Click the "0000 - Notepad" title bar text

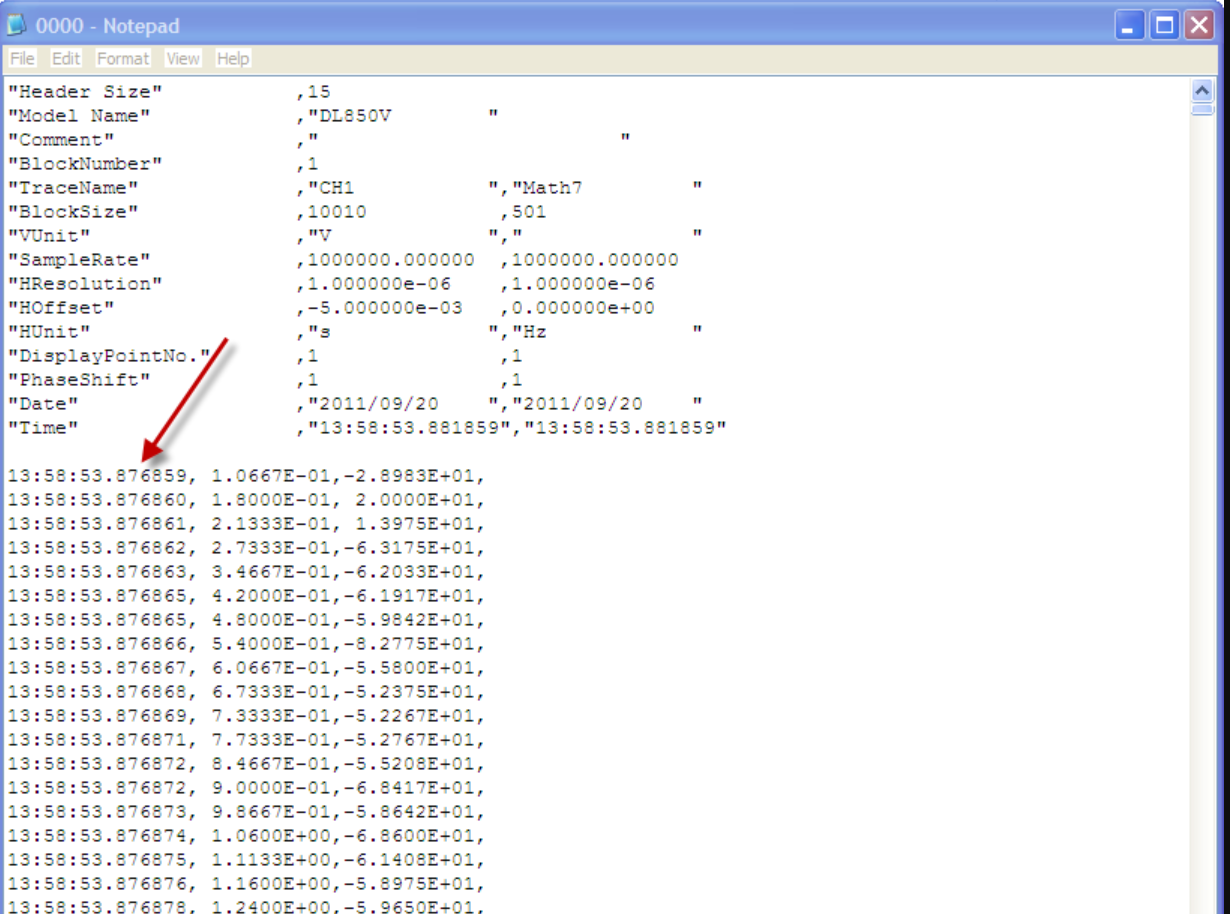coord(108,26)
